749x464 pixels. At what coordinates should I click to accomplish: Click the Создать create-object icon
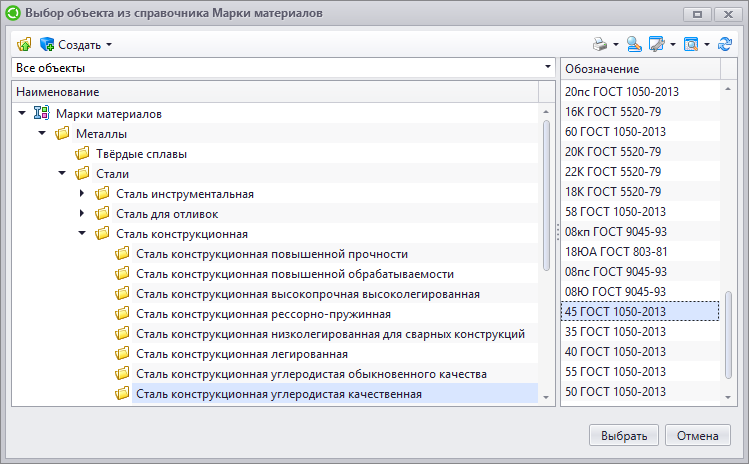pos(47,44)
